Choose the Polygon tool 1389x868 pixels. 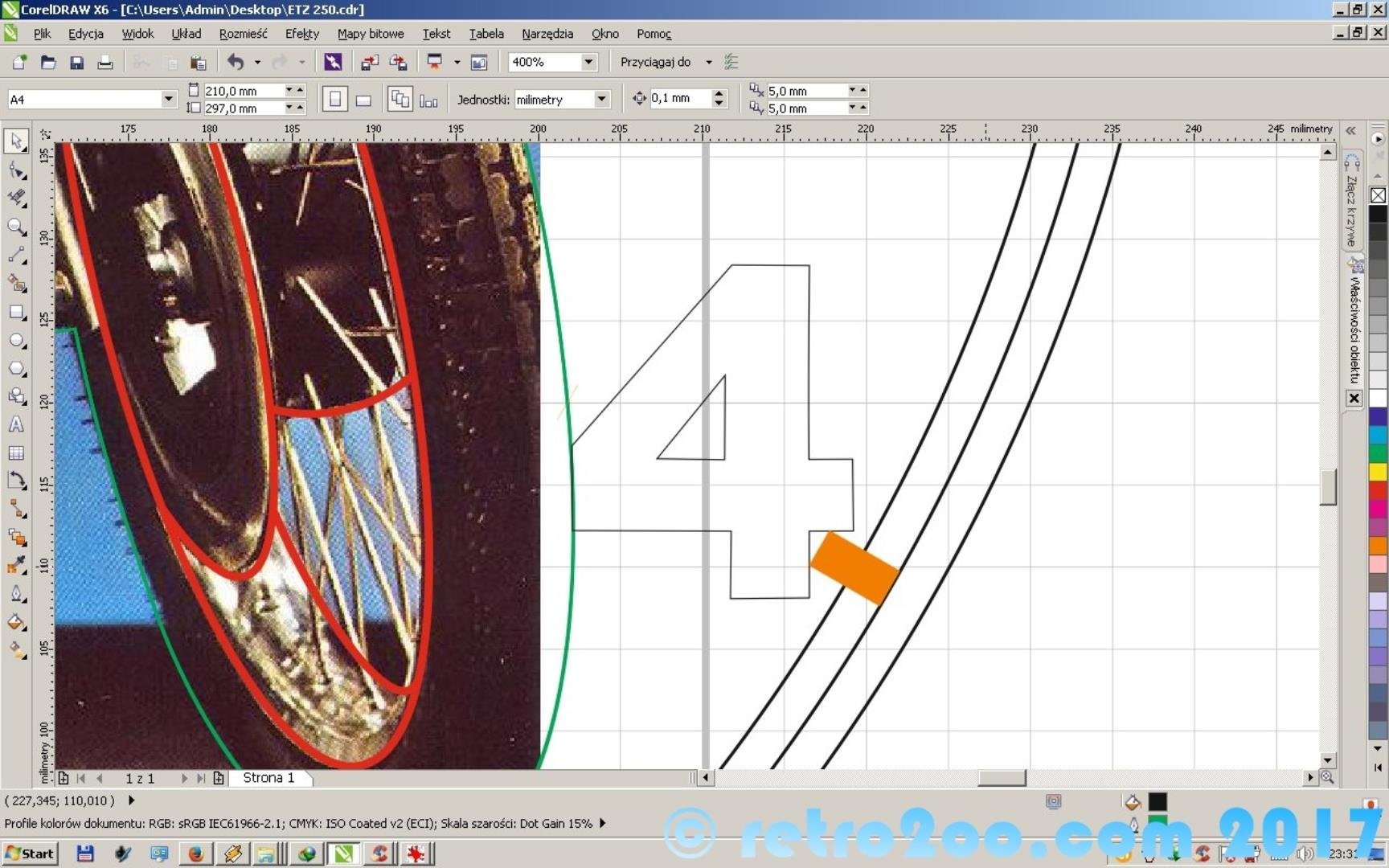(x=16, y=369)
